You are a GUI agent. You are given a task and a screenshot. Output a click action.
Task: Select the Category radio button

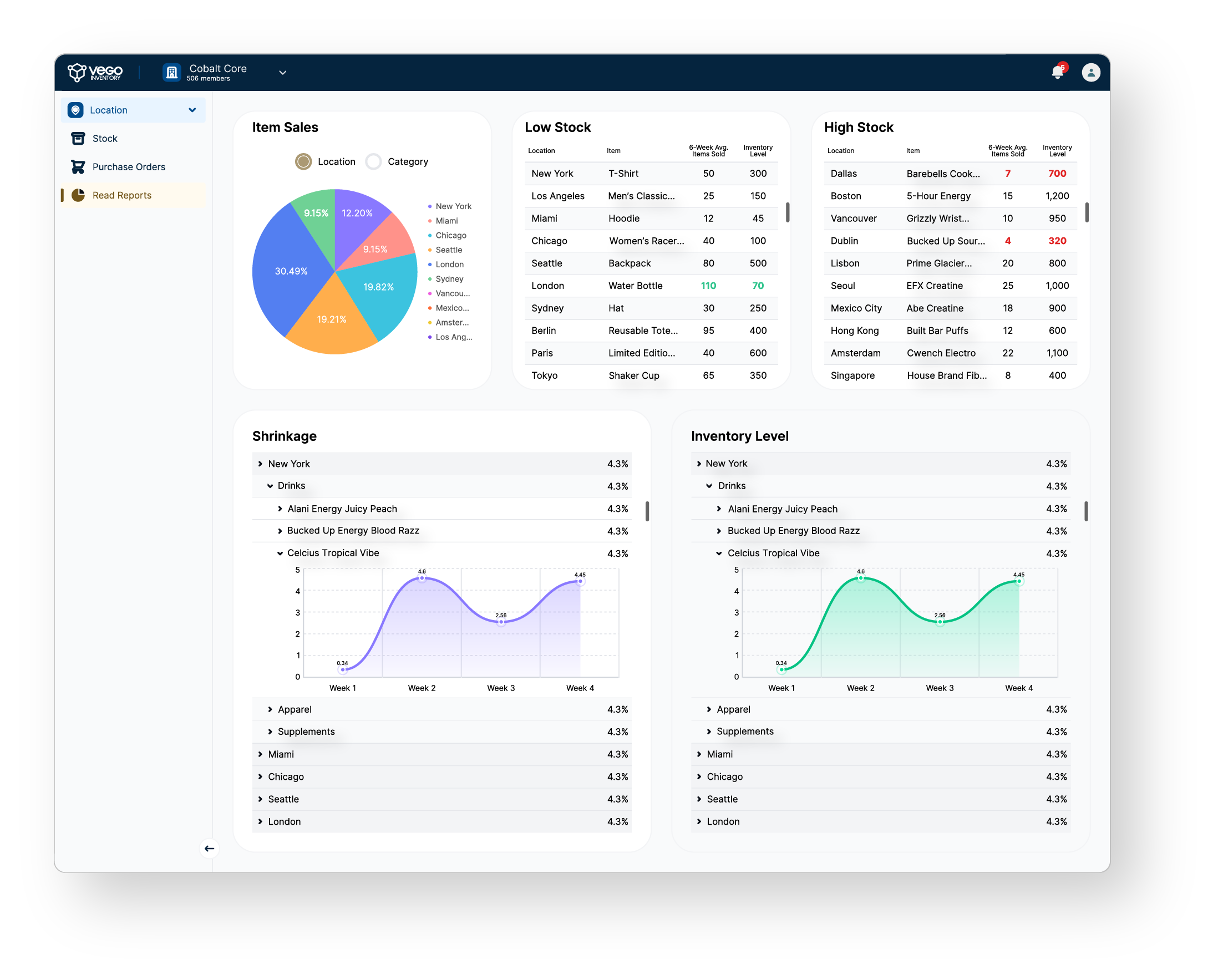(x=373, y=161)
